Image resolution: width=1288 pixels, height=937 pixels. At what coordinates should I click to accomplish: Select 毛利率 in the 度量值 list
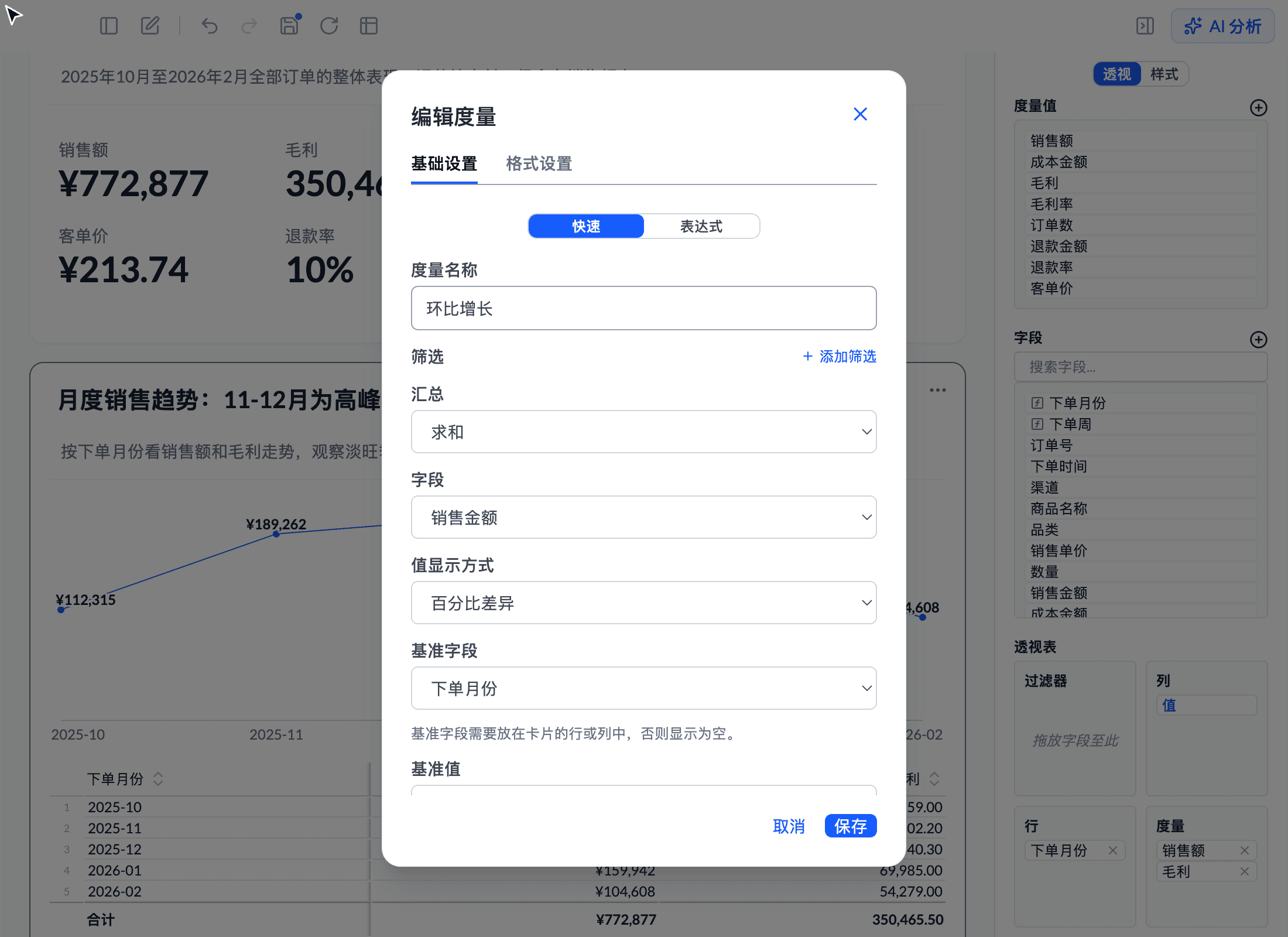1140,204
